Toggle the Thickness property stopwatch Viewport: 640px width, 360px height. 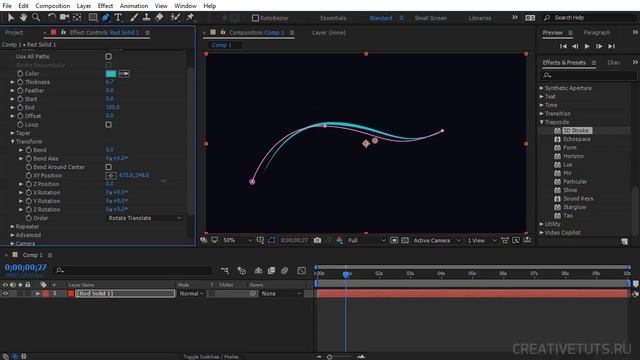point(20,82)
